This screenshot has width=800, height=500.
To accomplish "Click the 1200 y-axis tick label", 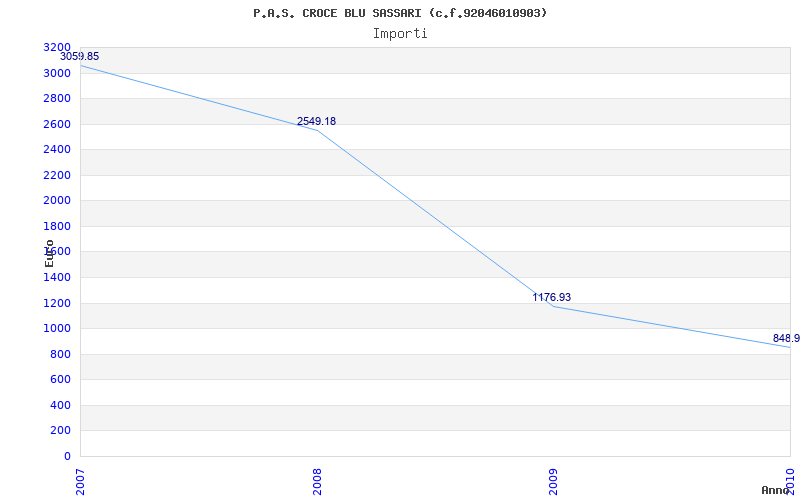I will [x=57, y=303].
